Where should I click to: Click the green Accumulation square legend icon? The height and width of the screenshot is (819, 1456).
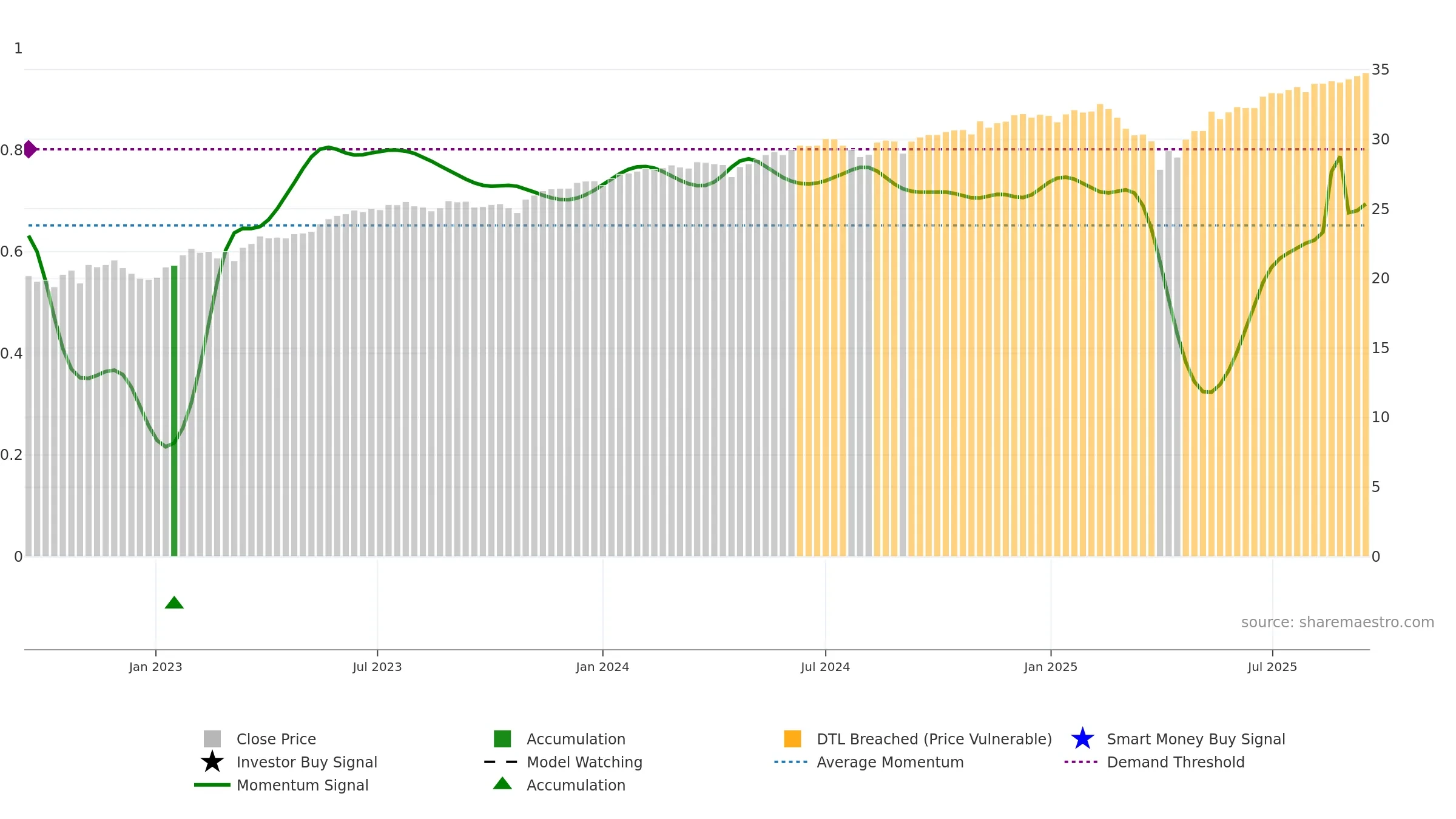coord(502,739)
